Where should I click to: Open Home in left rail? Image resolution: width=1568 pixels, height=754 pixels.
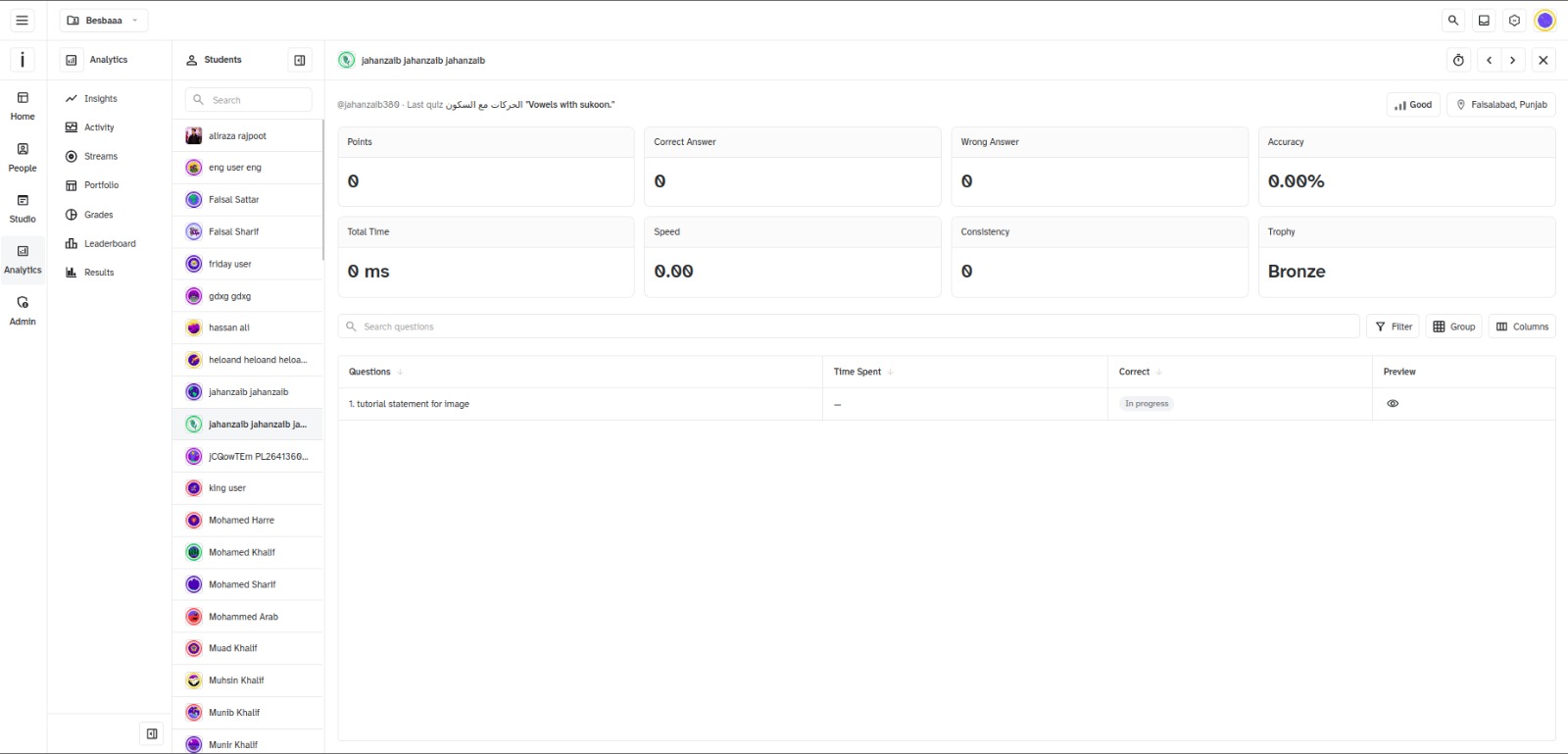click(23, 106)
